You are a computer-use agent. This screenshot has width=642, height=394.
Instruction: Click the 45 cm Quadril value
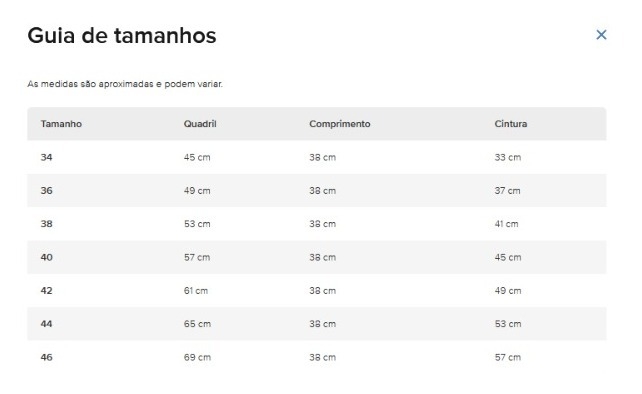click(197, 157)
